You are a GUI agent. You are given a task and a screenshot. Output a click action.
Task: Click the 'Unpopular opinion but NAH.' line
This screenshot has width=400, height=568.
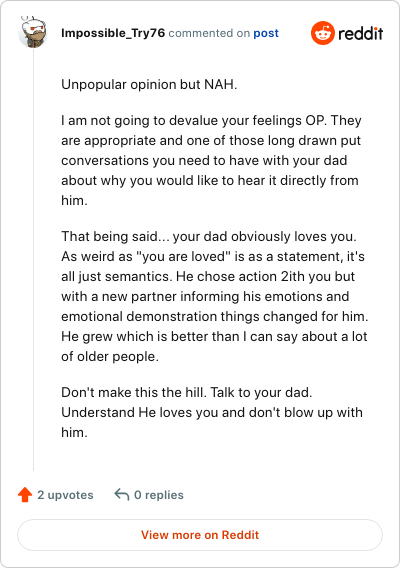point(149,84)
